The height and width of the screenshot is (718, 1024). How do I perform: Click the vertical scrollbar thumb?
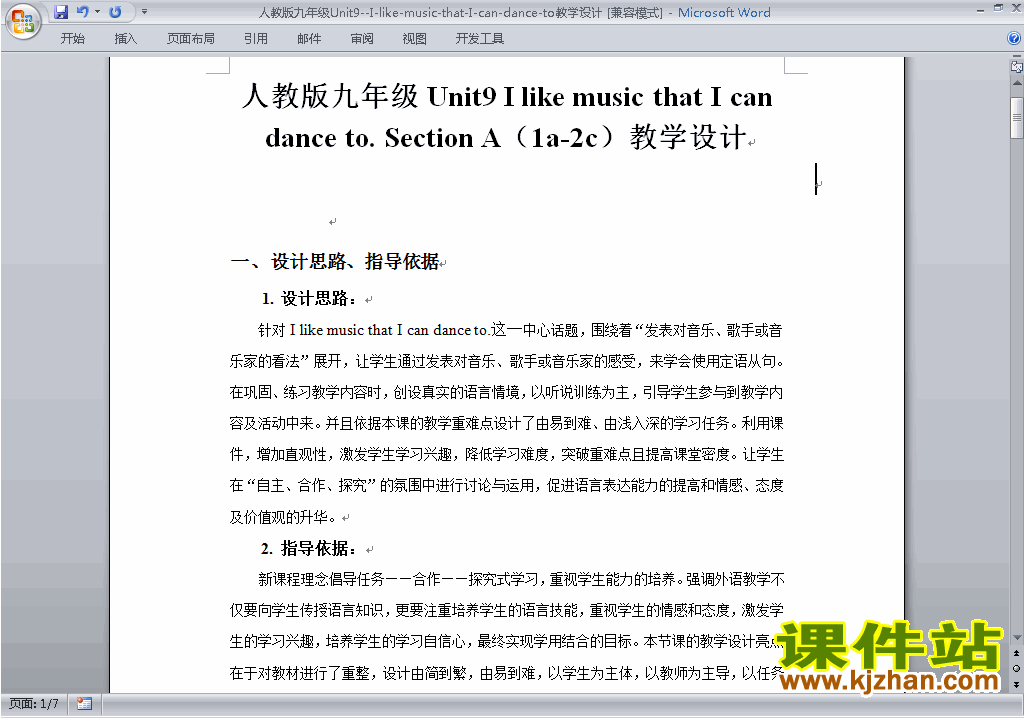point(1017,118)
